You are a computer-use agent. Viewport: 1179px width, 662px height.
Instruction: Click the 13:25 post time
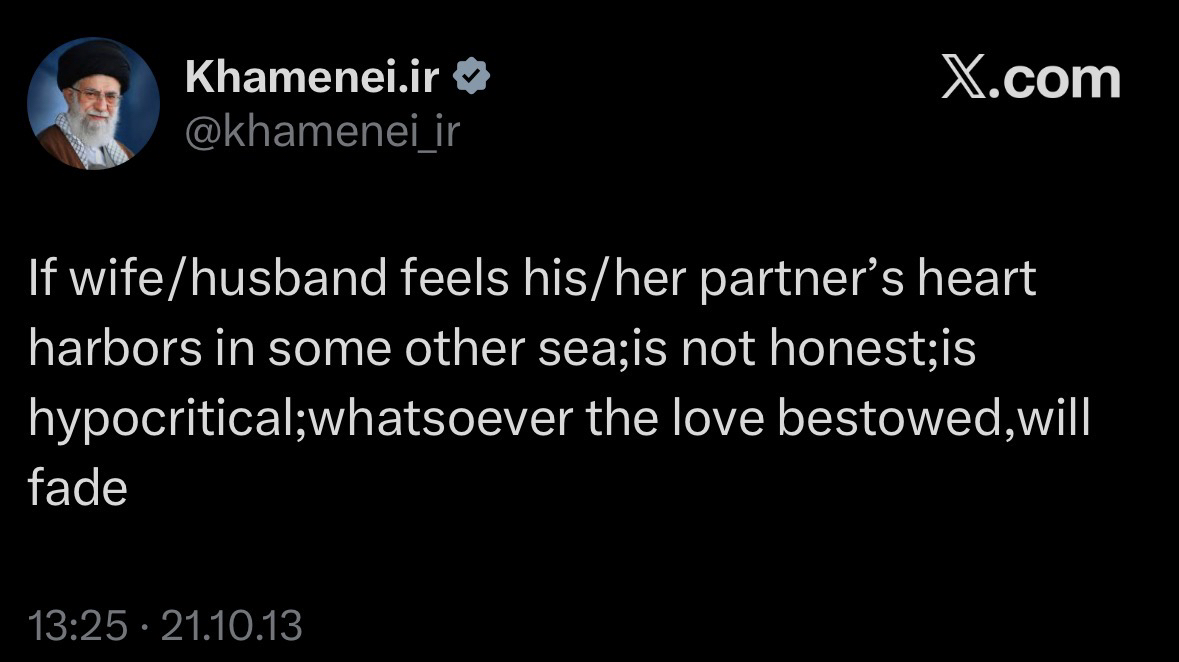click(x=78, y=627)
